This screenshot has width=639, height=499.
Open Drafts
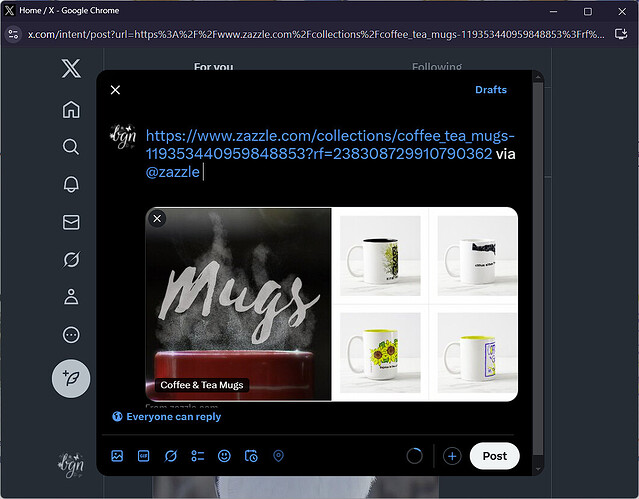tap(491, 90)
